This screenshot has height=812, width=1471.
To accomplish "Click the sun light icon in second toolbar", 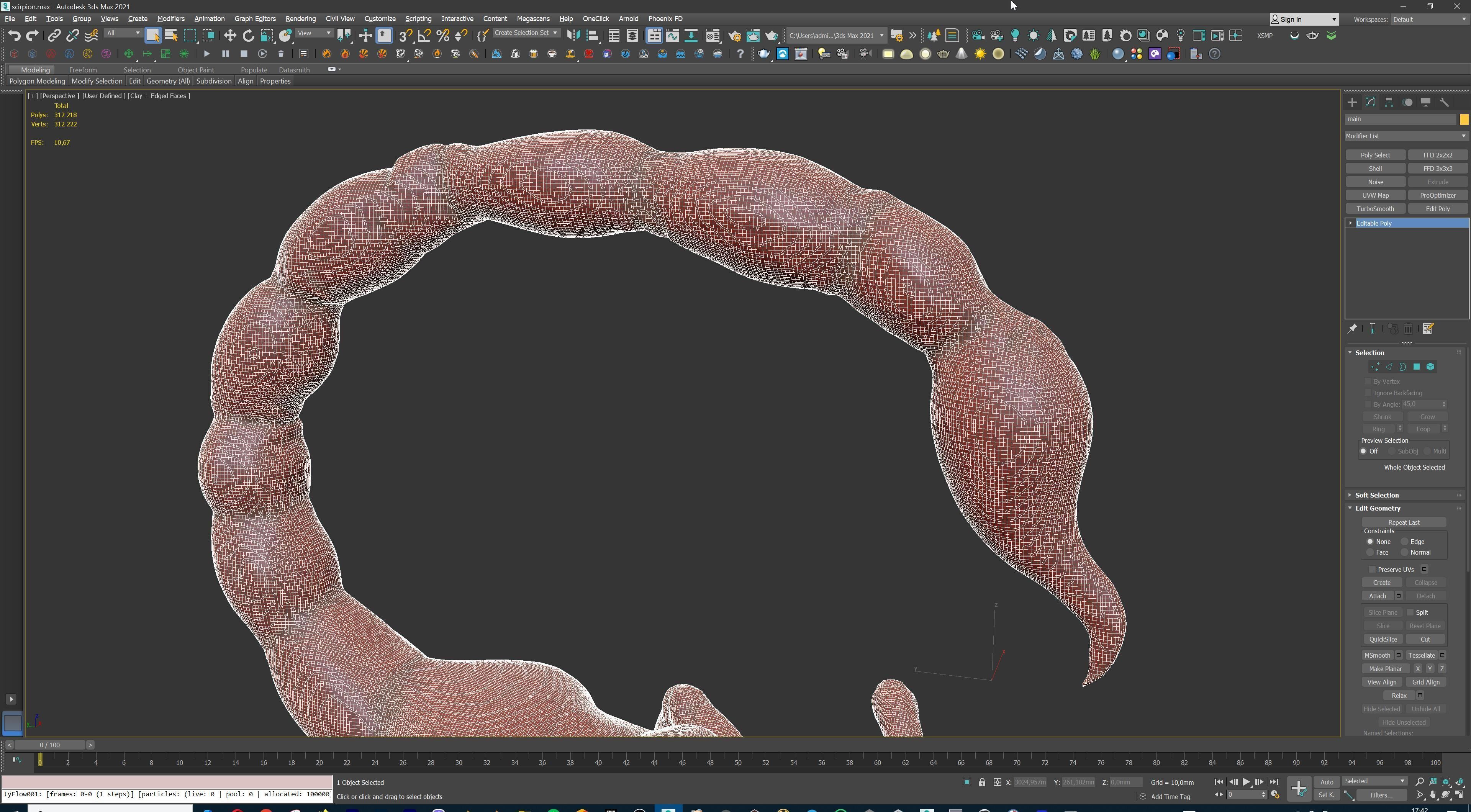I will [980, 54].
